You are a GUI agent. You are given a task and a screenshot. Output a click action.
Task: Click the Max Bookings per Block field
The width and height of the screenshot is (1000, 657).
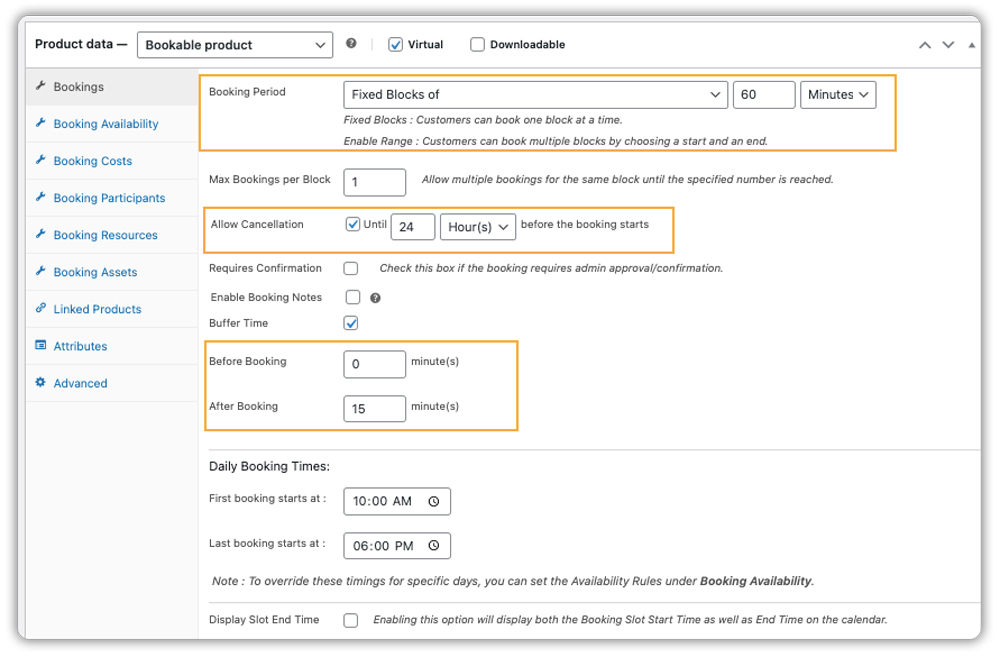374,182
